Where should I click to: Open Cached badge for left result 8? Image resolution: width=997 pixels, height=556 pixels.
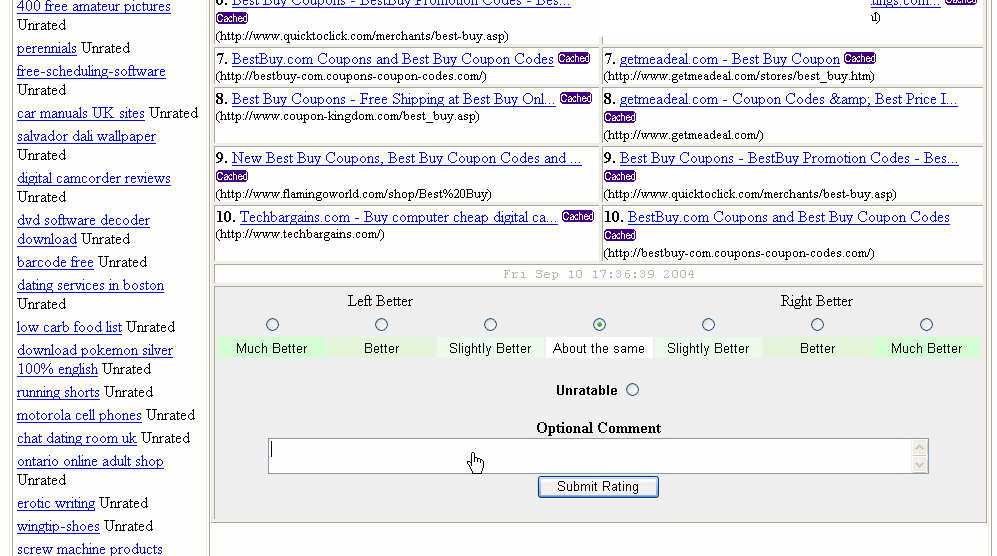(x=576, y=99)
